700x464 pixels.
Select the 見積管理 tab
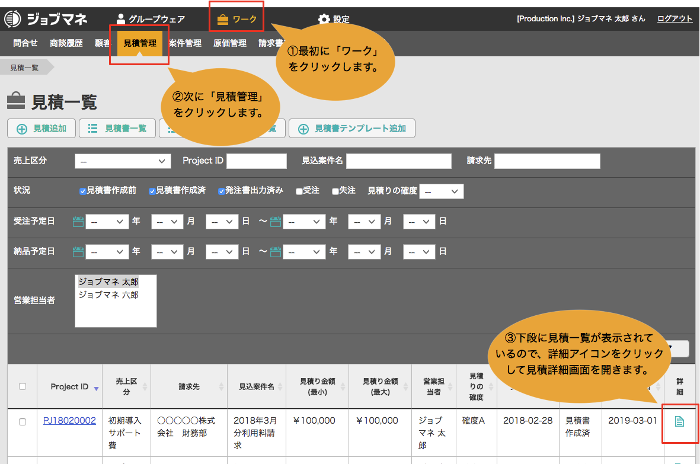(x=140, y=43)
